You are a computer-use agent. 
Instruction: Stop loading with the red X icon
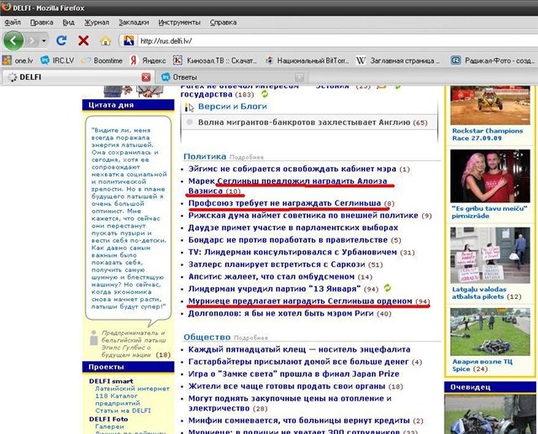(x=83, y=41)
